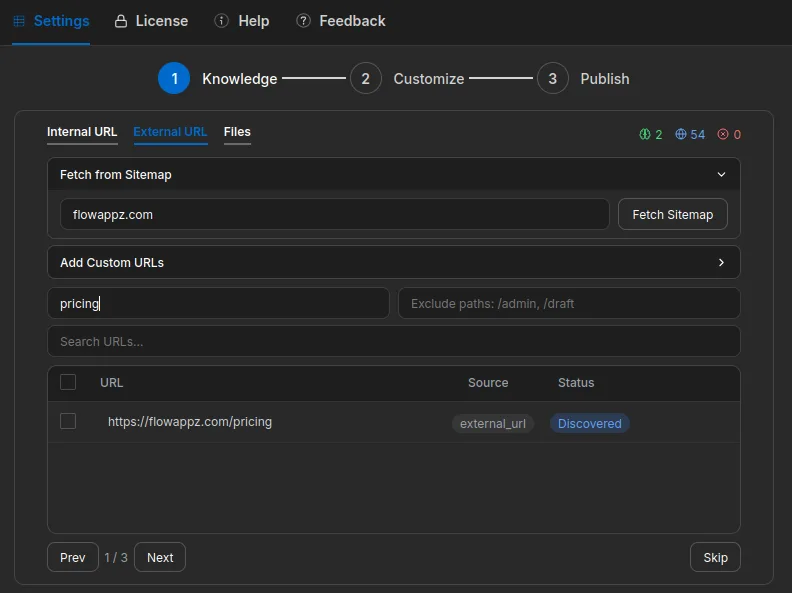This screenshot has height=593, width=792.
Task: Click the Source column header
Action: pos(488,382)
